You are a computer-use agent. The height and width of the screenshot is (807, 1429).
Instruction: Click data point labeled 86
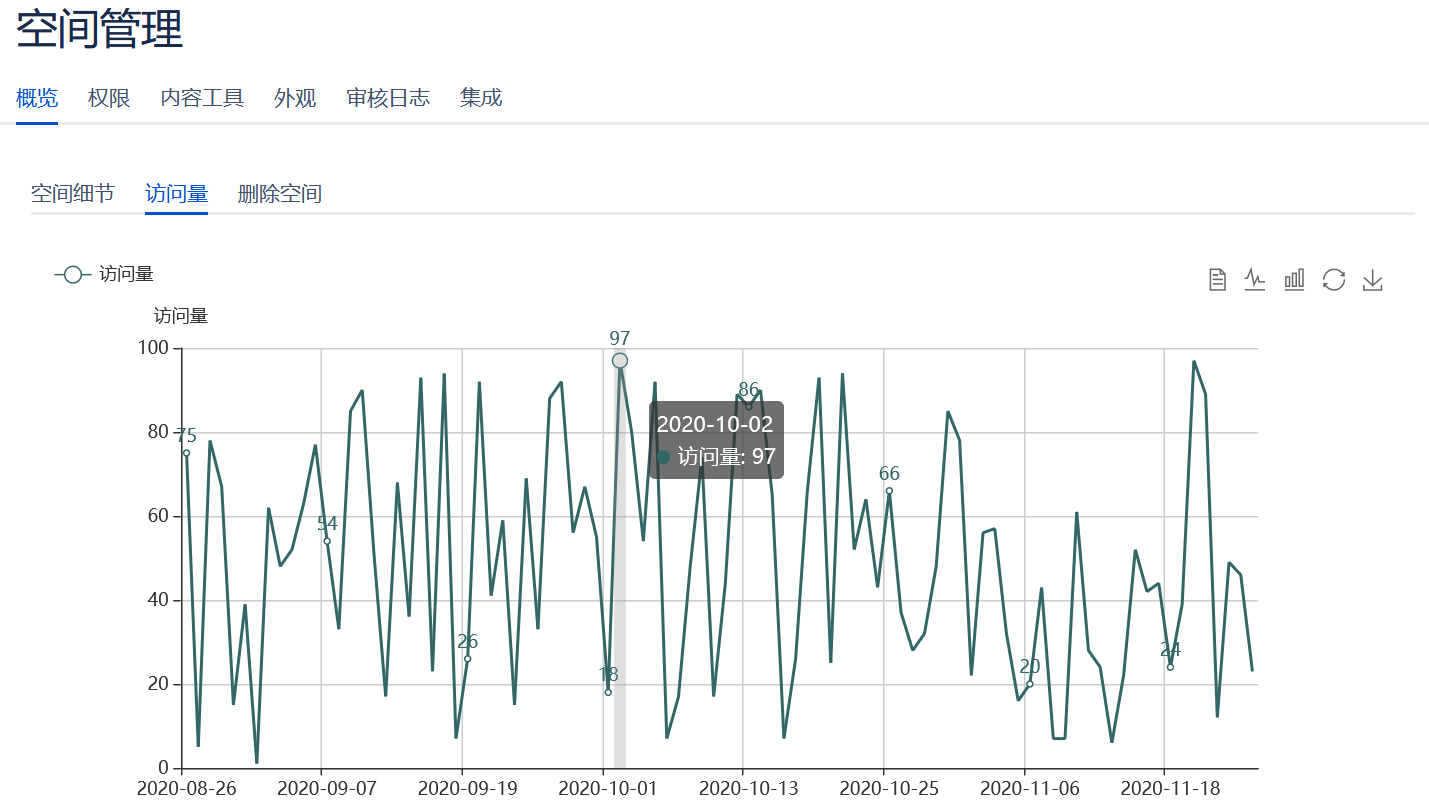pyautogui.click(x=748, y=407)
